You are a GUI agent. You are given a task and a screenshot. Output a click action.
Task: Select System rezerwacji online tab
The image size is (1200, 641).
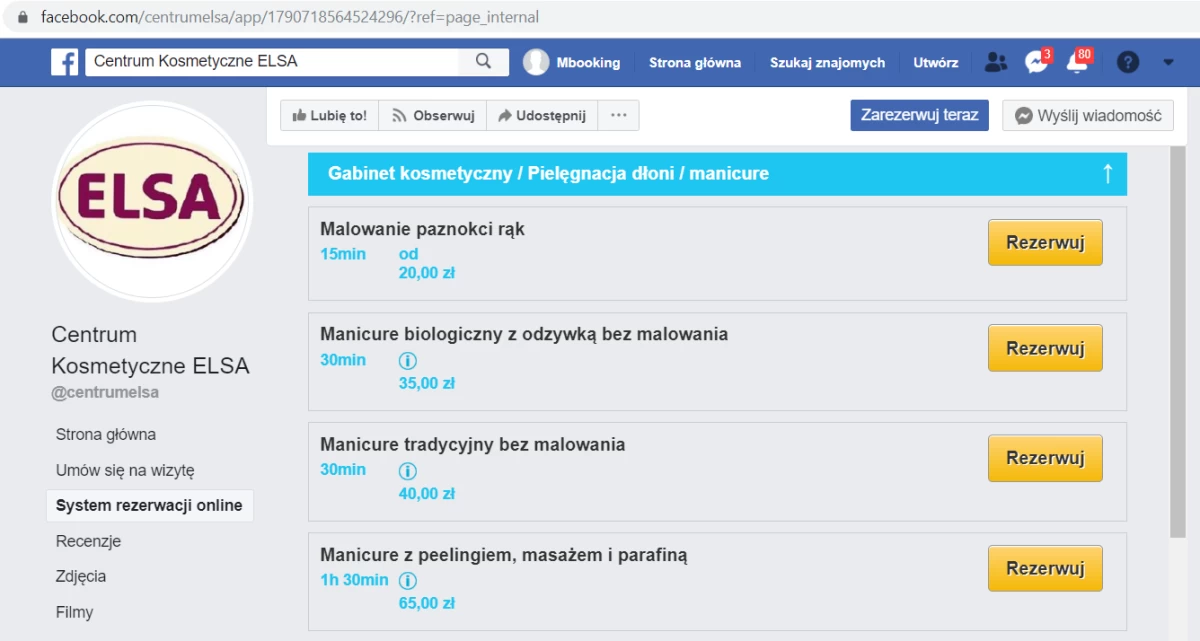[x=149, y=506]
